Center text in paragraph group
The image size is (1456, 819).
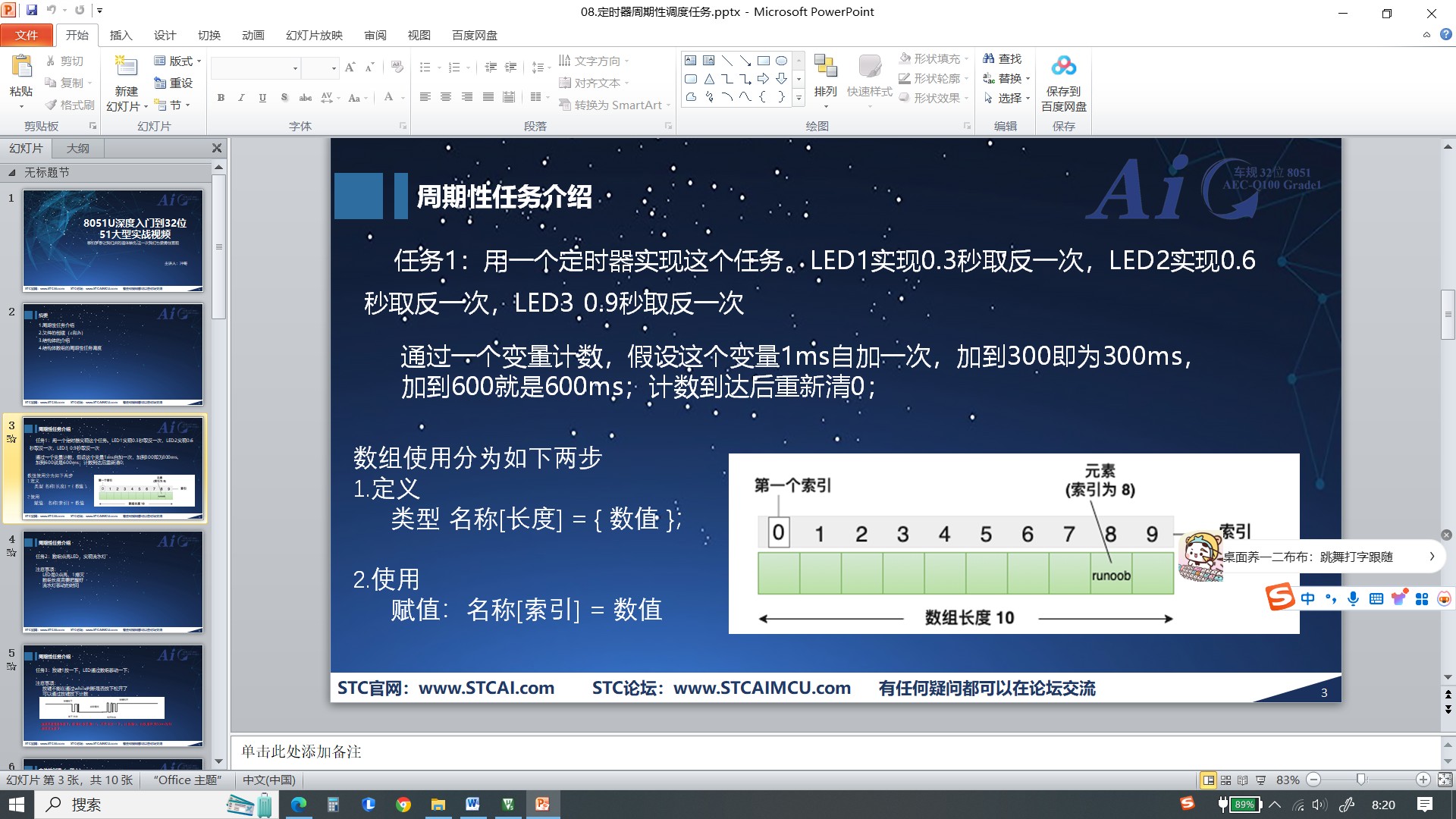[446, 97]
